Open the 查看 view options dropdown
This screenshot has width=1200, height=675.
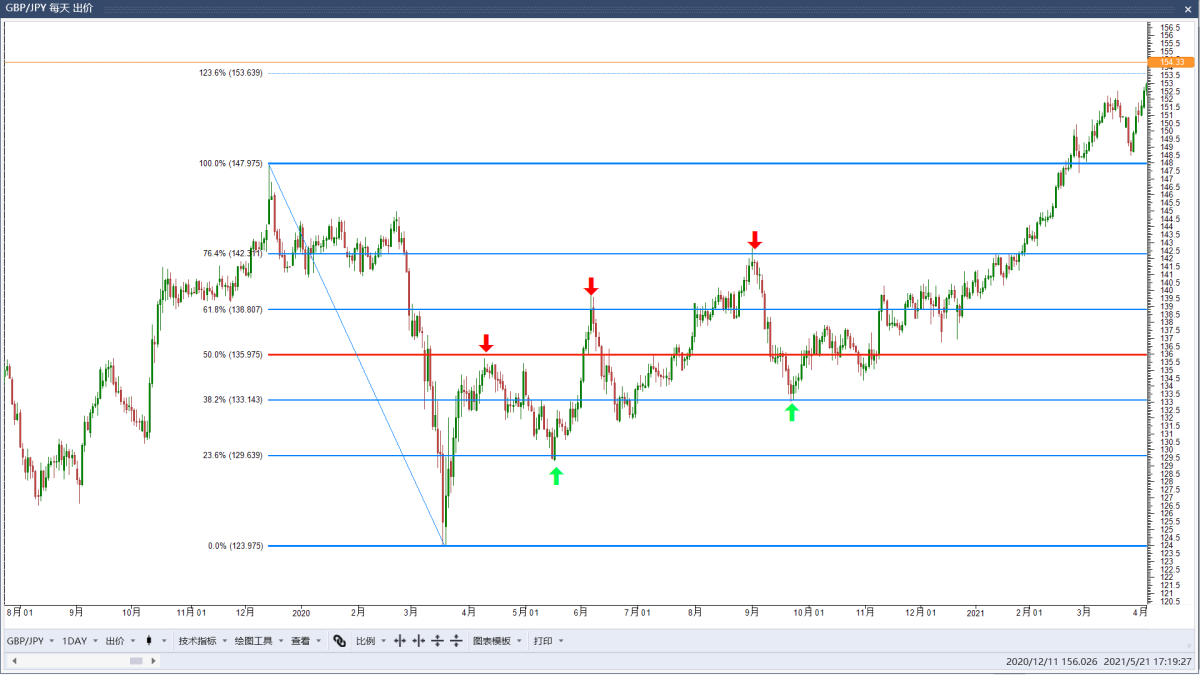[300, 641]
